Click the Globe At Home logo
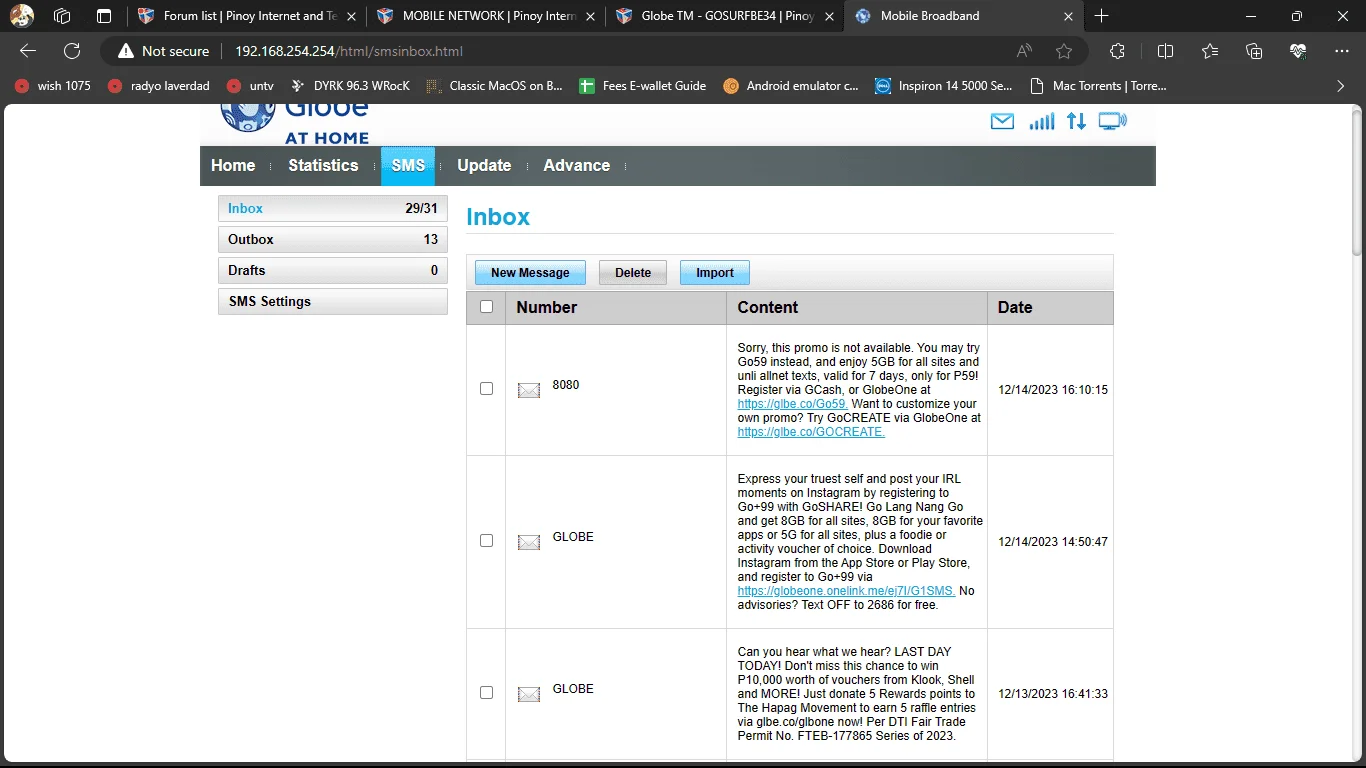Image resolution: width=1366 pixels, height=768 pixels. click(x=295, y=123)
